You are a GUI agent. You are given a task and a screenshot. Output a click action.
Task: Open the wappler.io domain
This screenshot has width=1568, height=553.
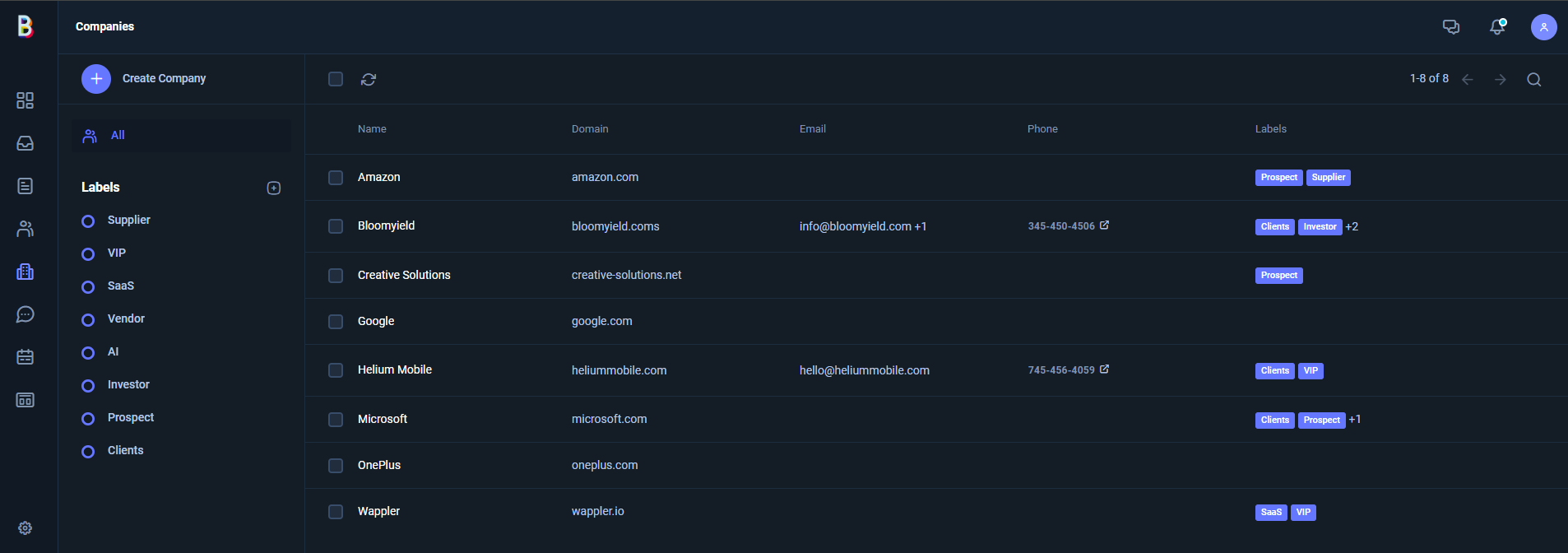click(598, 512)
